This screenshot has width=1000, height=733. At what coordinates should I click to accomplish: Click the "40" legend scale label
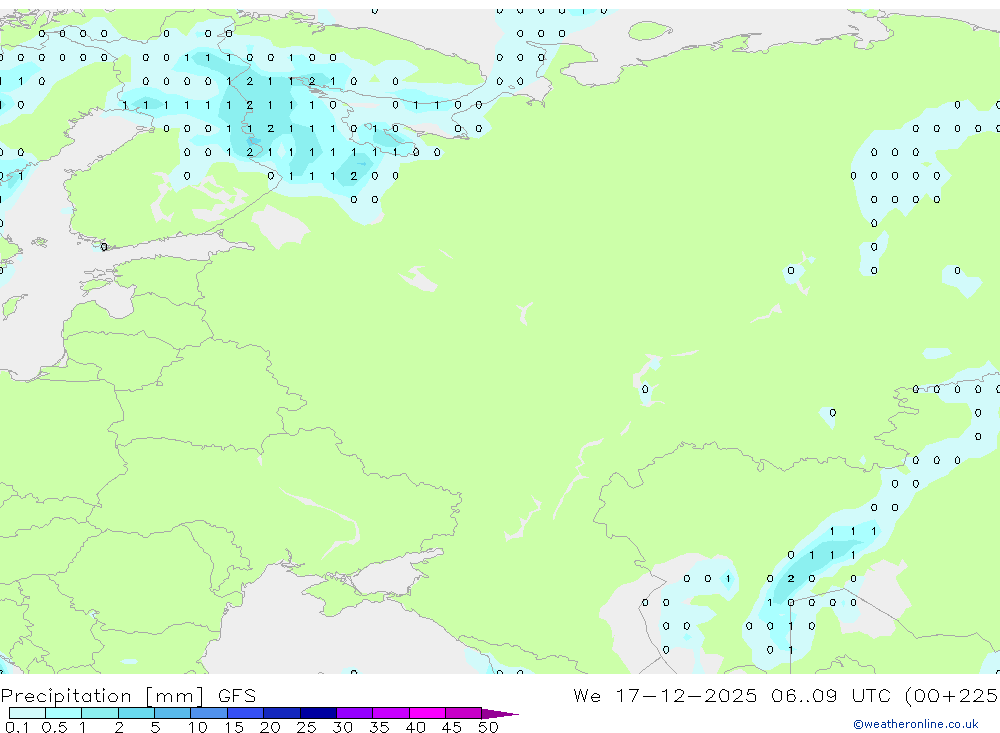pyautogui.click(x=415, y=727)
